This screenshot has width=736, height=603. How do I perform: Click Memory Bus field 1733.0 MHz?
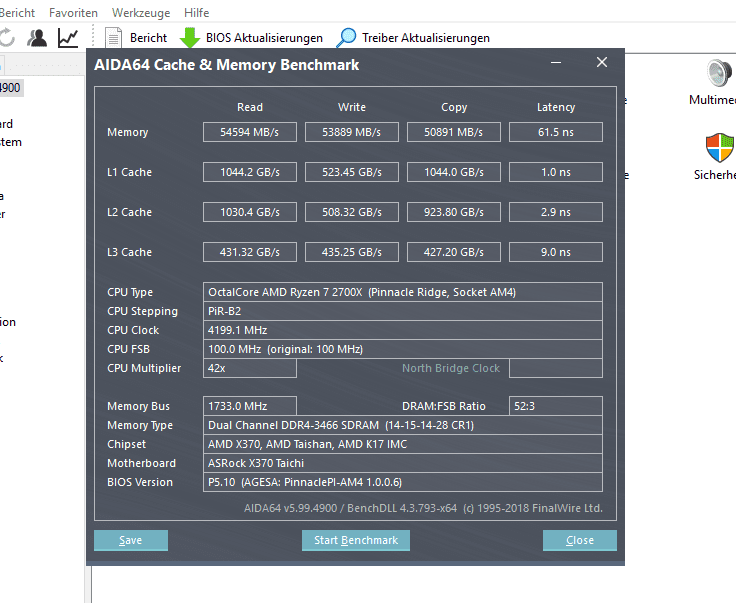point(250,406)
